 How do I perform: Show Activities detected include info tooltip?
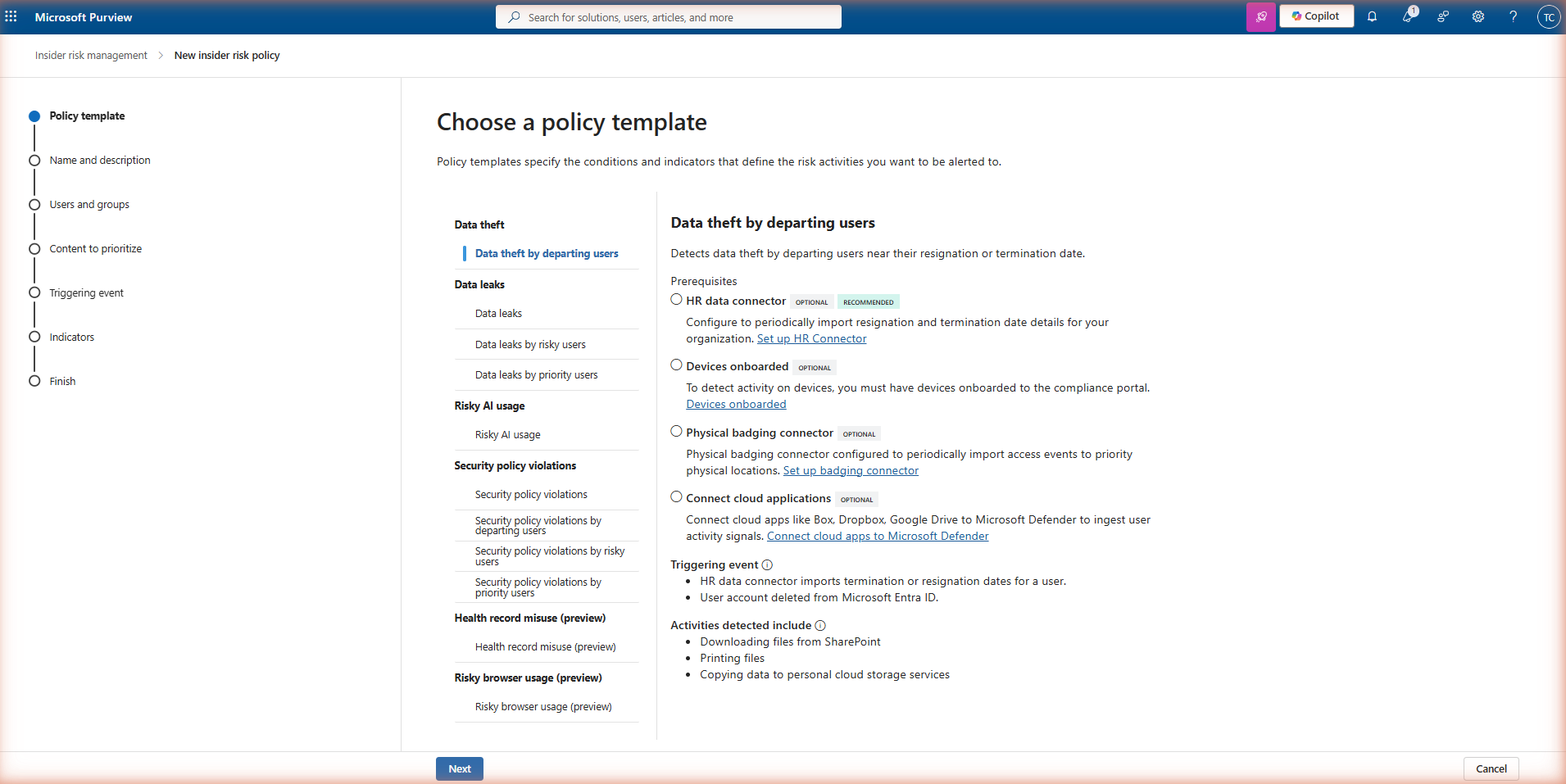[821, 625]
